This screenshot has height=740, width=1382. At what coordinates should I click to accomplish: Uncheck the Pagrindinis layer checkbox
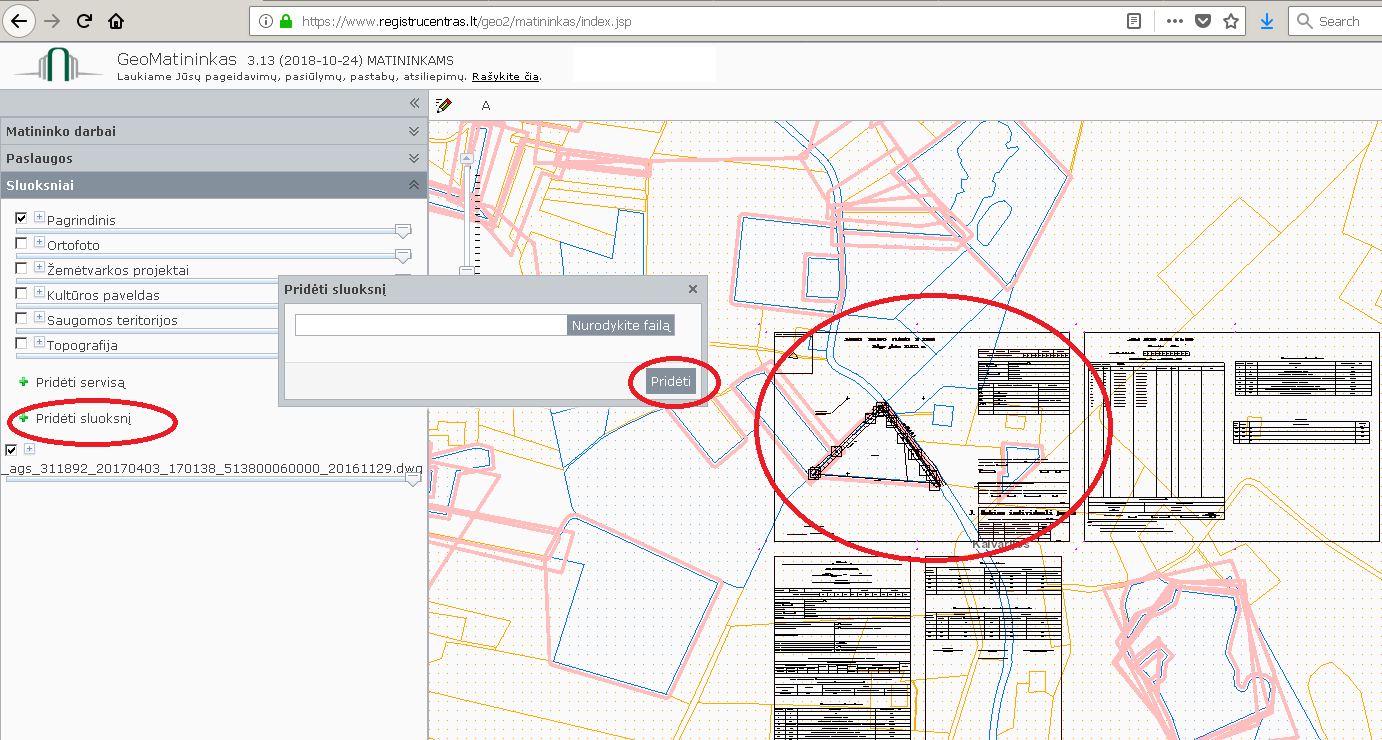click(22, 218)
